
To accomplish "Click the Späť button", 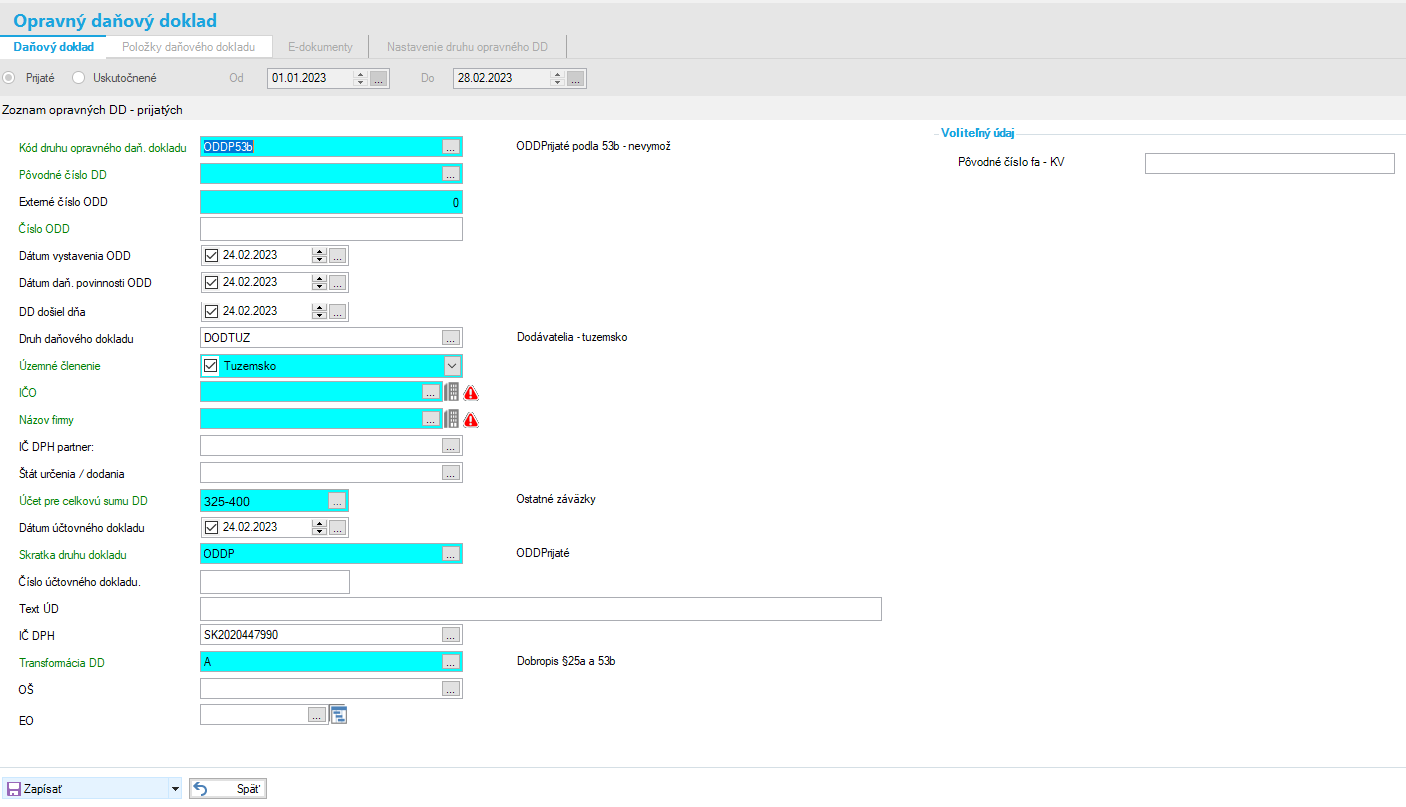I will (x=228, y=789).
